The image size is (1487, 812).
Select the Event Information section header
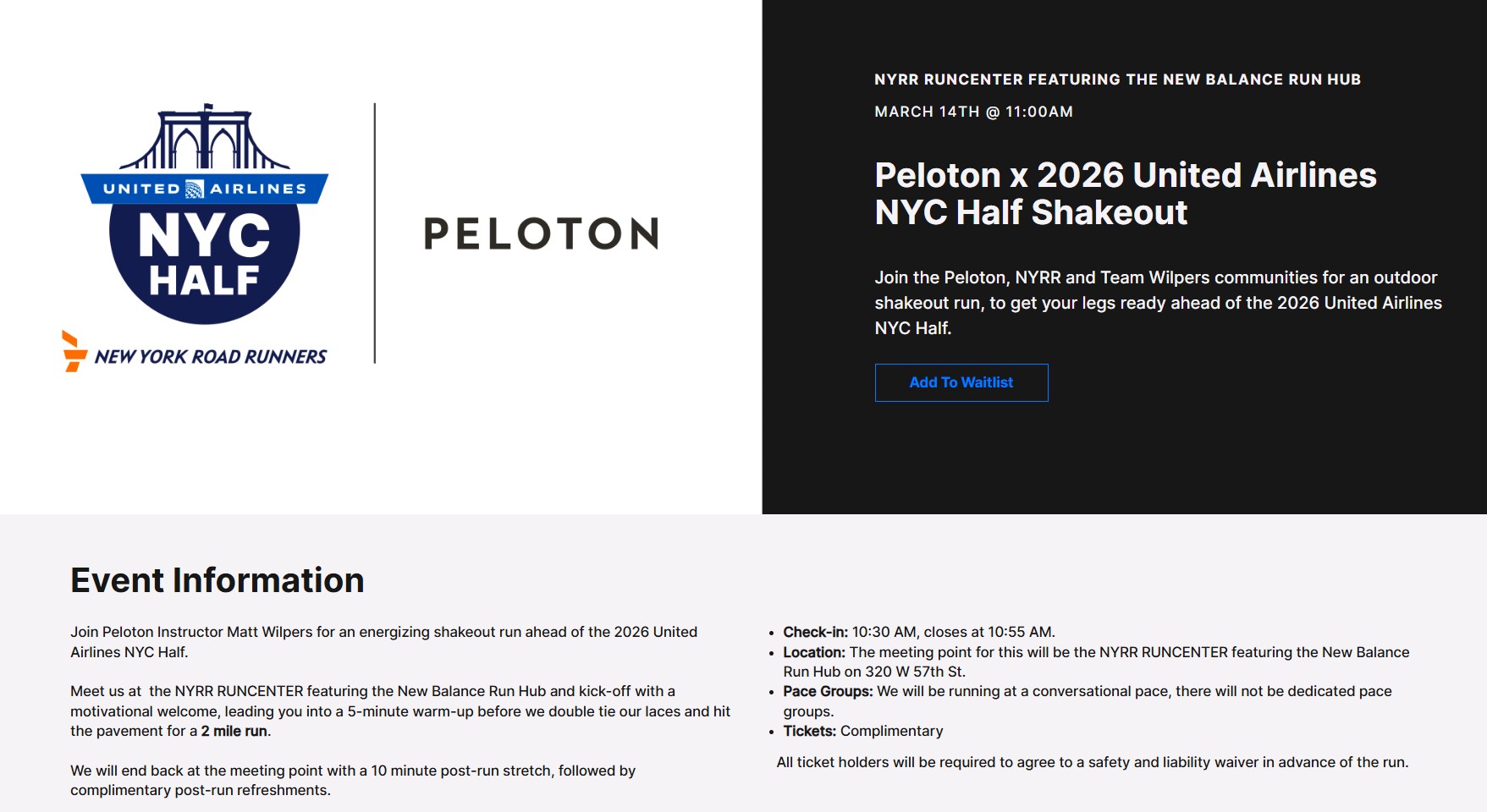[x=218, y=580]
